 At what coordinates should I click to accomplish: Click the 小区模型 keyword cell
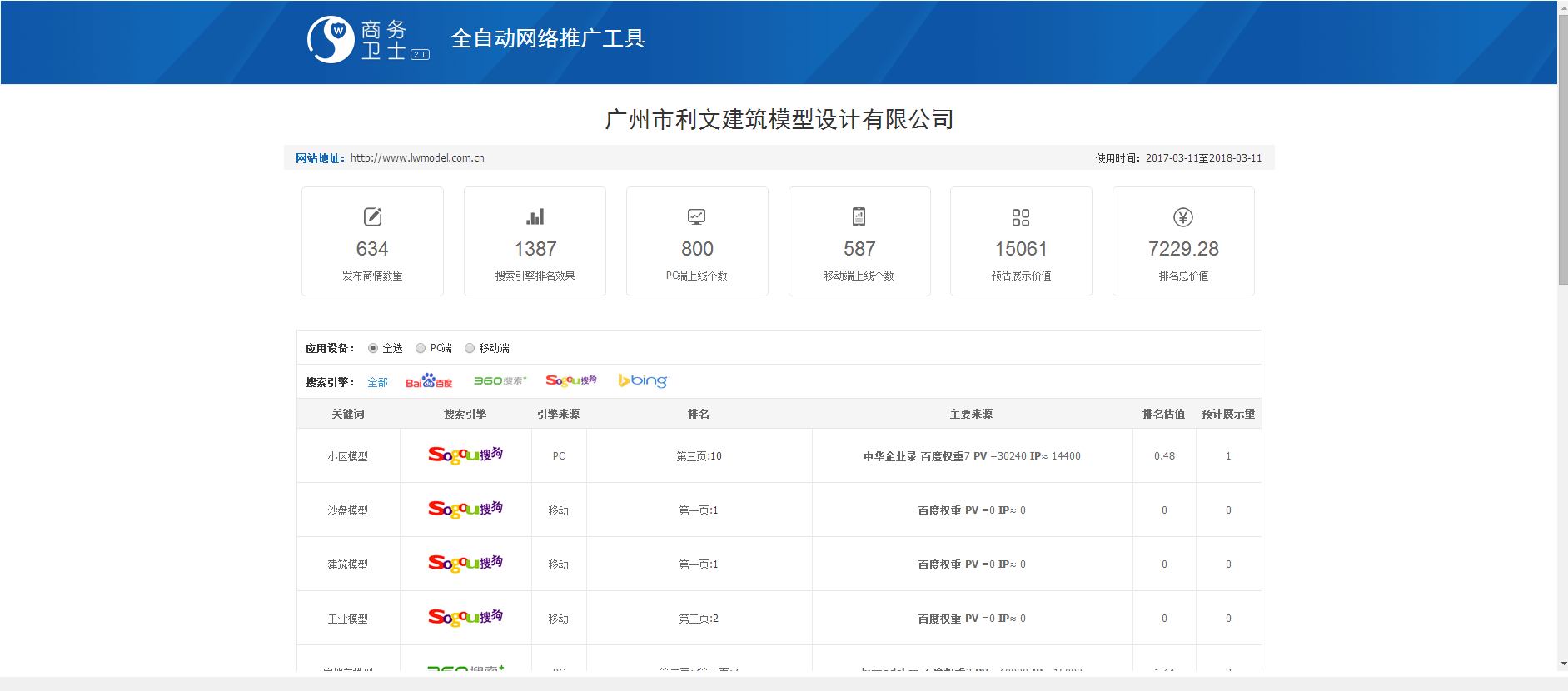[x=348, y=456]
